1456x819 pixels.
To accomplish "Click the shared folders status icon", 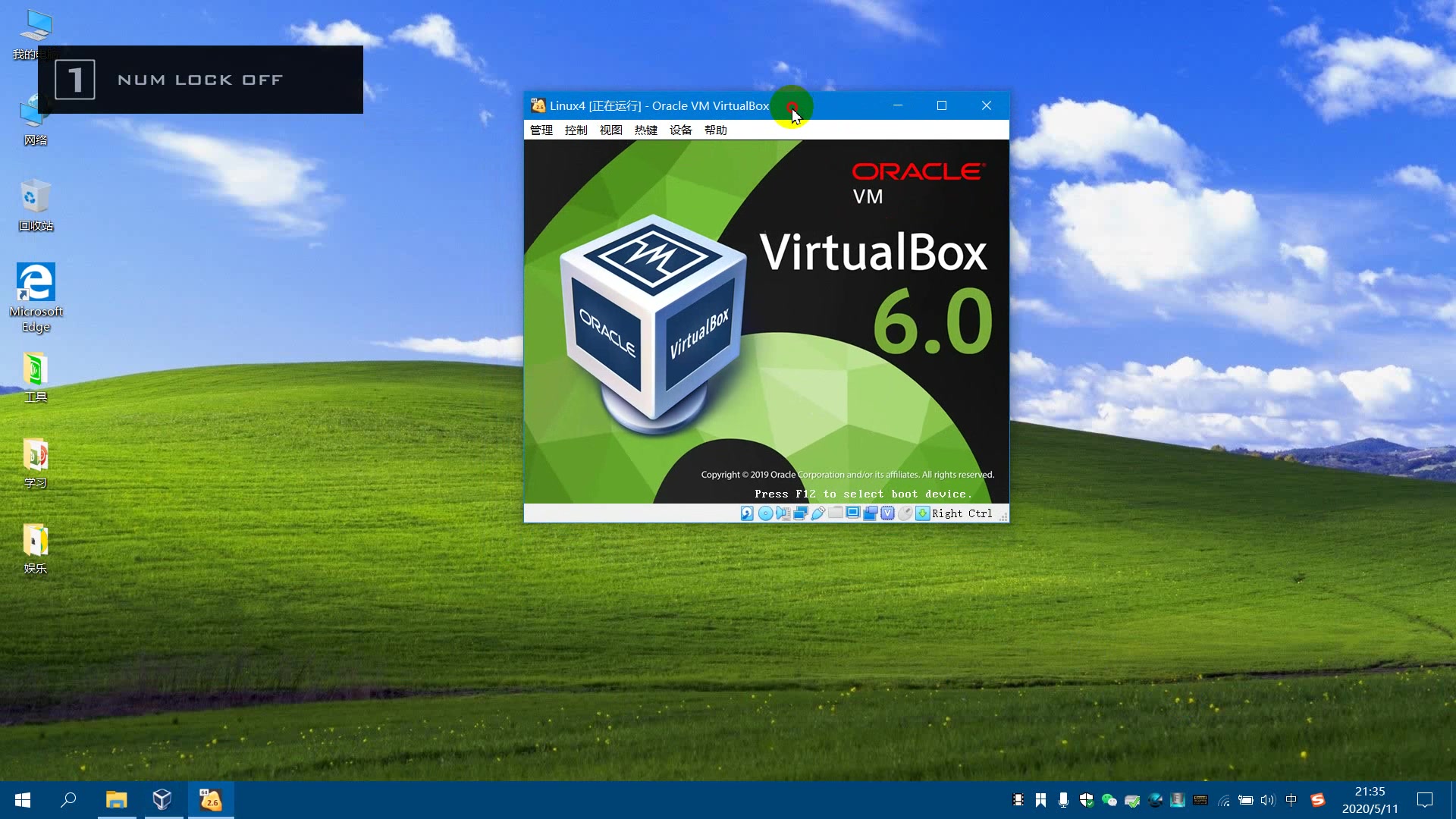I will click(835, 513).
